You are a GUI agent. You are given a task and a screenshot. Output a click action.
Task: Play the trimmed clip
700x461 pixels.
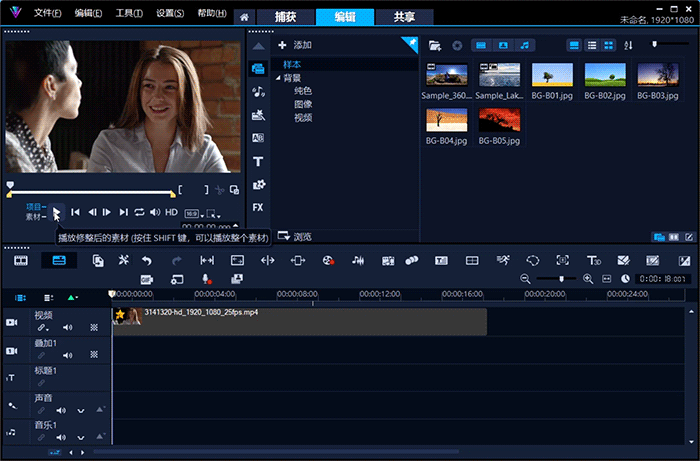click(x=56, y=212)
